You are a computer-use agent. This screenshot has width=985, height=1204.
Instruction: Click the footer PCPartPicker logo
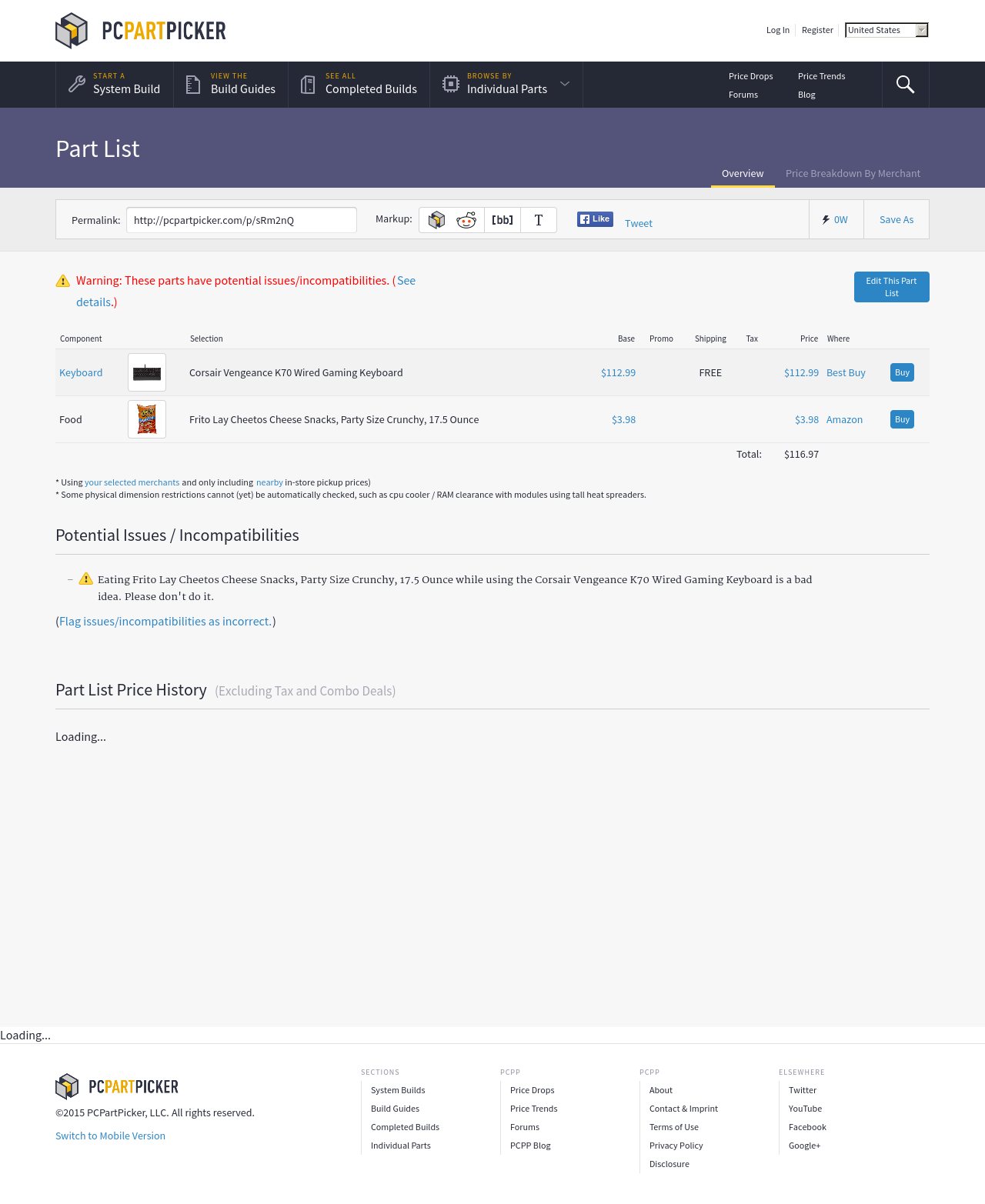point(117,1086)
